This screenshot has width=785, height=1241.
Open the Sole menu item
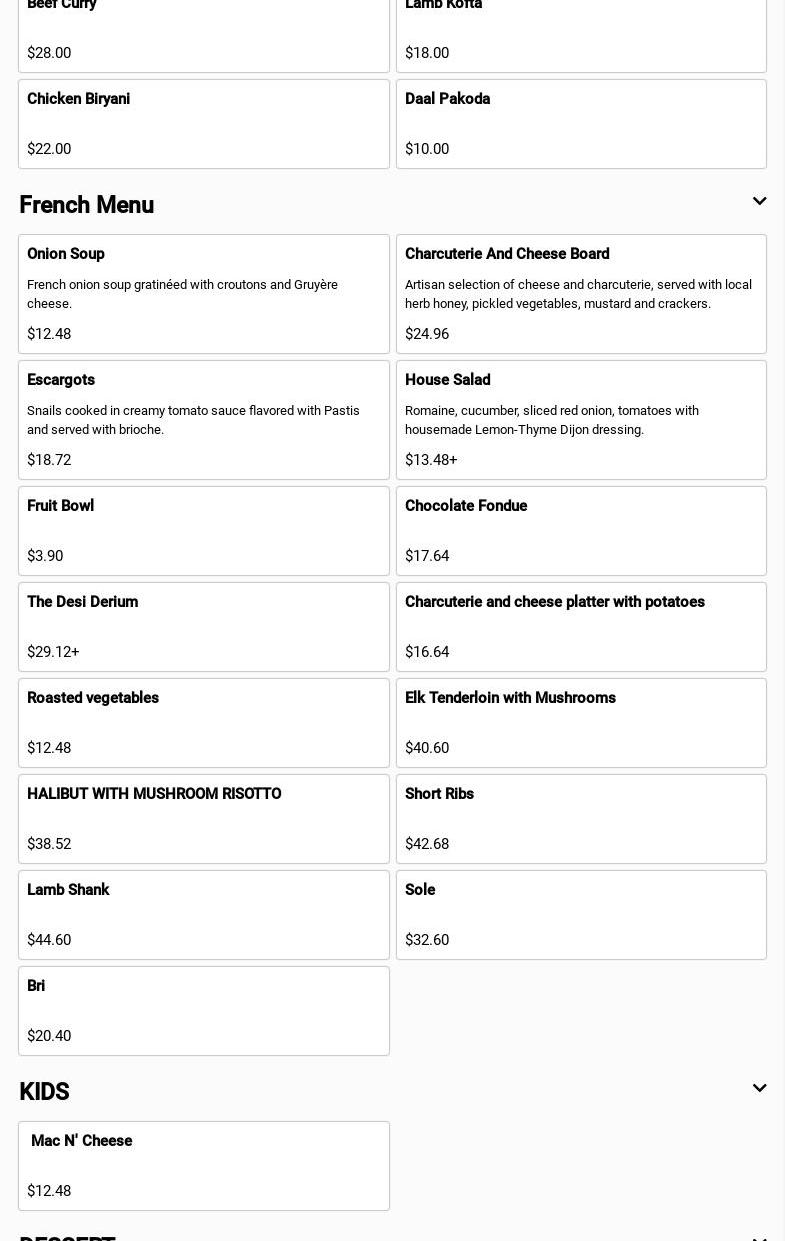pyautogui.click(x=581, y=915)
